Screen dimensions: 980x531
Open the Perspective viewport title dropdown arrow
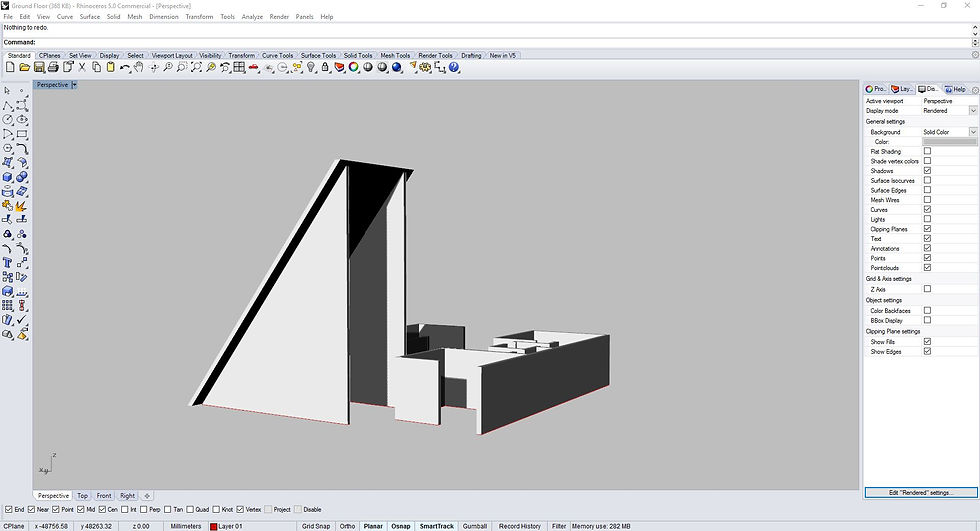click(x=74, y=84)
